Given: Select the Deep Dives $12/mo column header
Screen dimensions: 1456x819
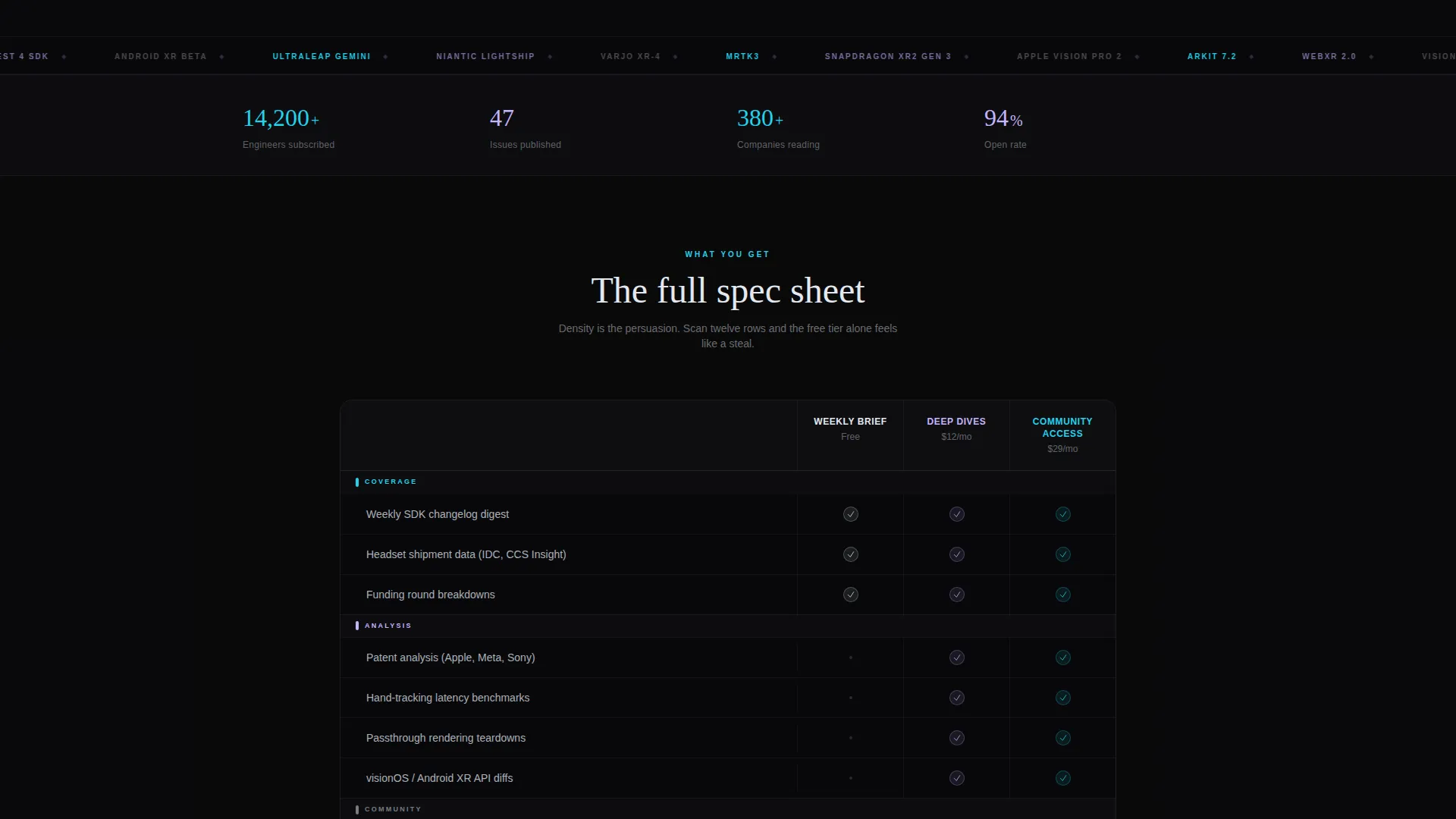Looking at the screenshot, I should (x=956, y=435).
